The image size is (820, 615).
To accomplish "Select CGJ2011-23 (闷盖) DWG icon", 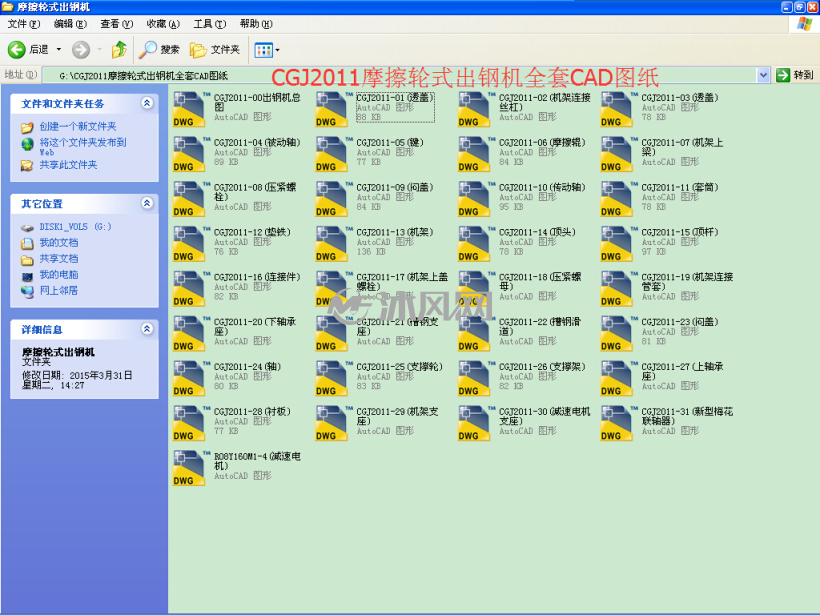I will (617, 334).
